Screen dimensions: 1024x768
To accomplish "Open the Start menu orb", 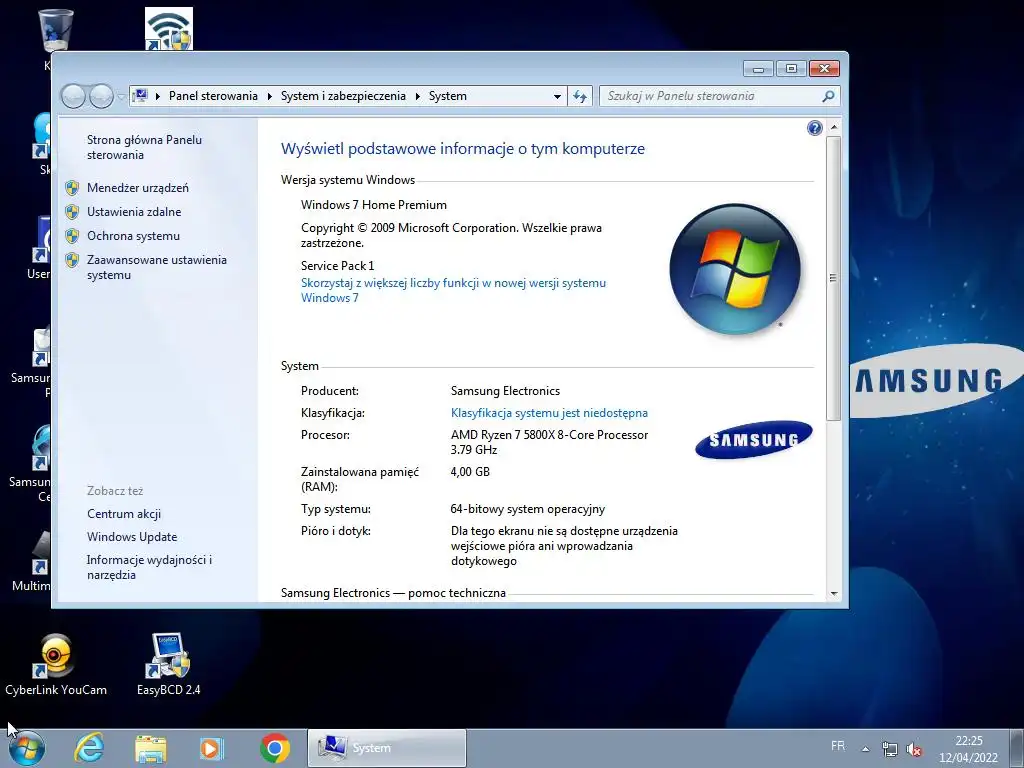I will pos(27,748).
